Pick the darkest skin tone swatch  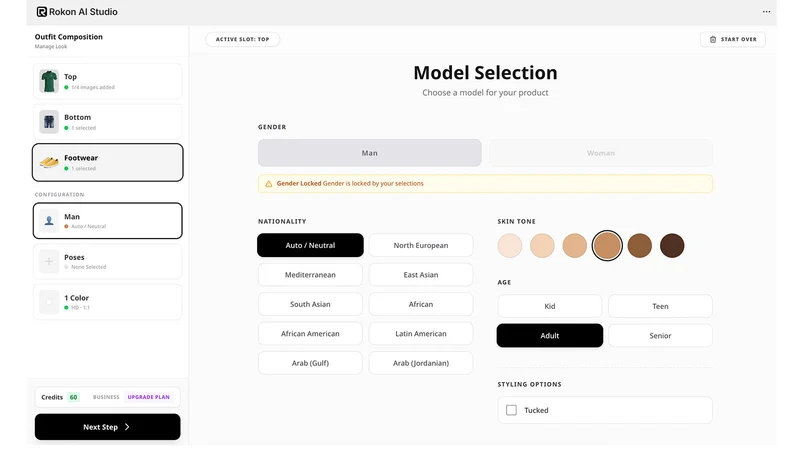click(x=672, y=246)
